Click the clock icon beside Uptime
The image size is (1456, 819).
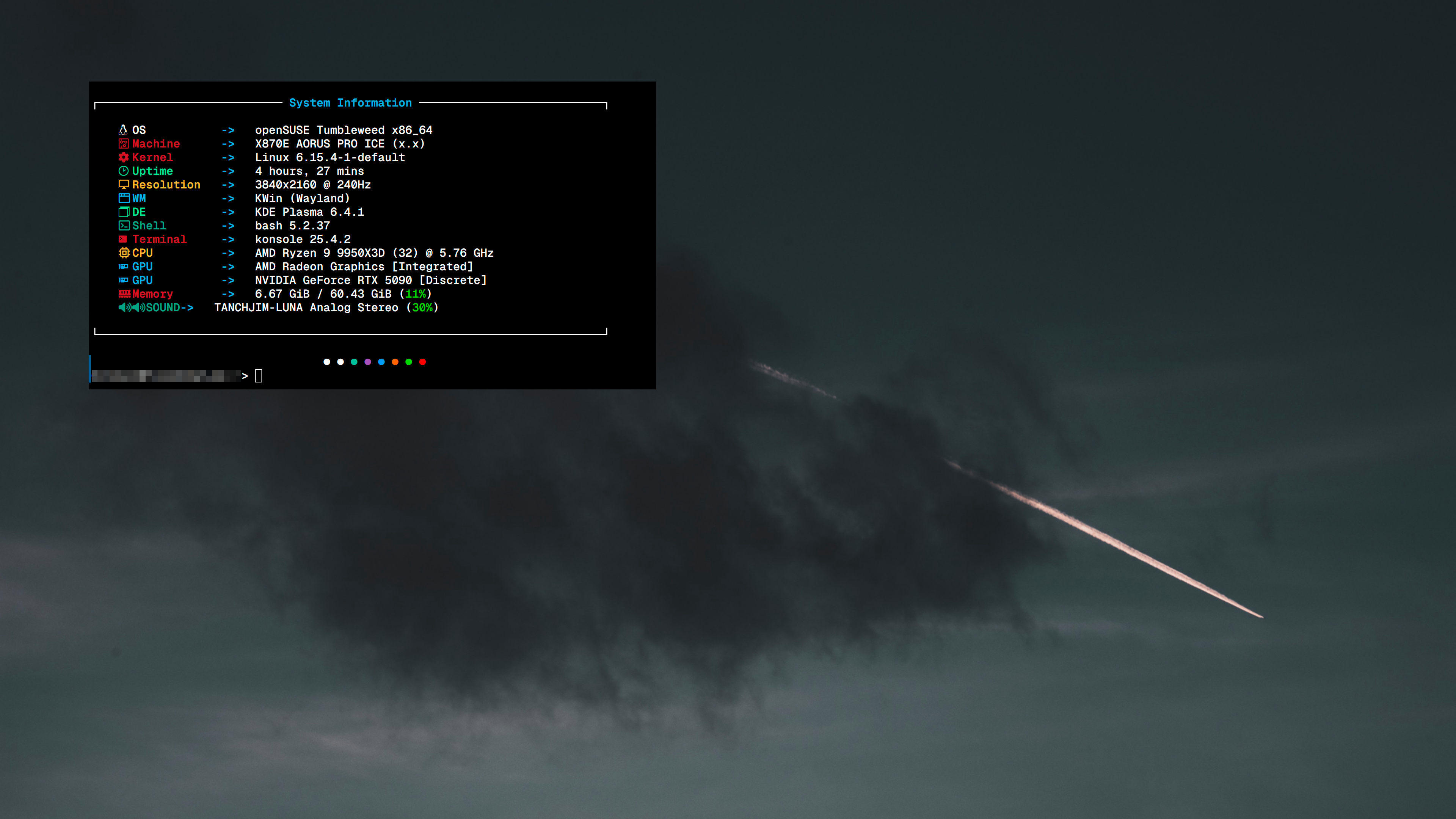123,171
